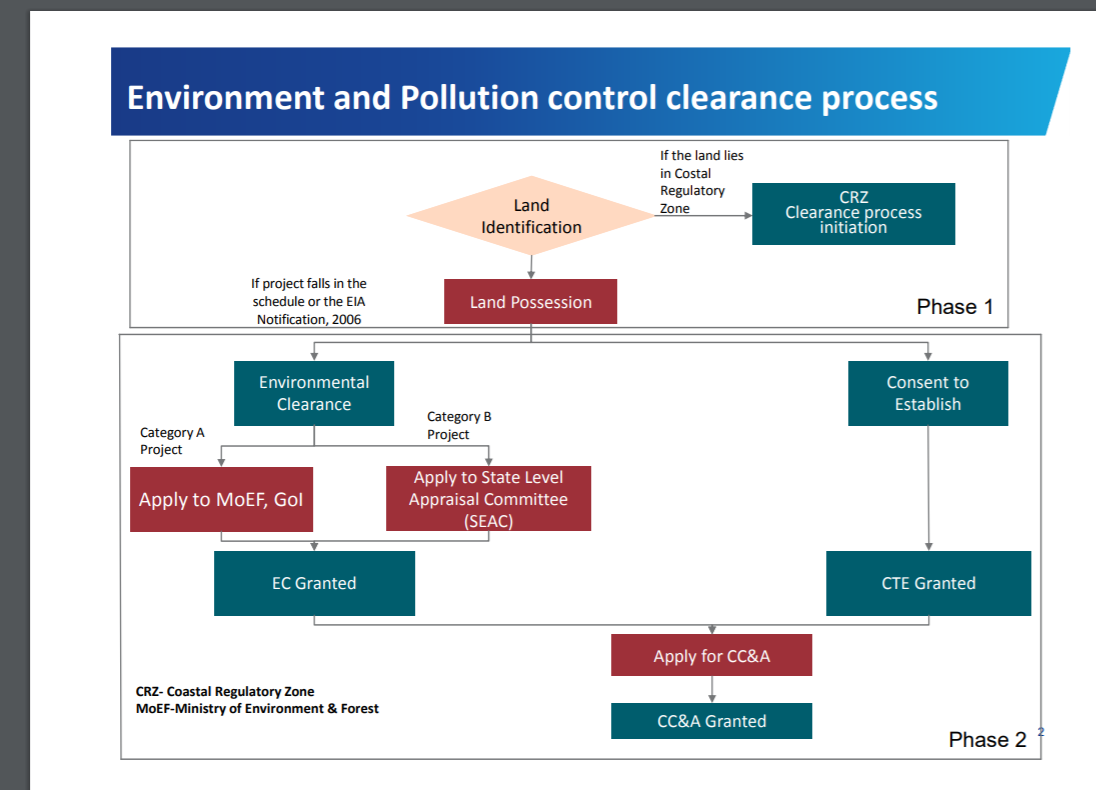The width and height of the screenshot is (1096, 790).
Task: Click the CTE Granted box
Action: click(x=928, y=583)
